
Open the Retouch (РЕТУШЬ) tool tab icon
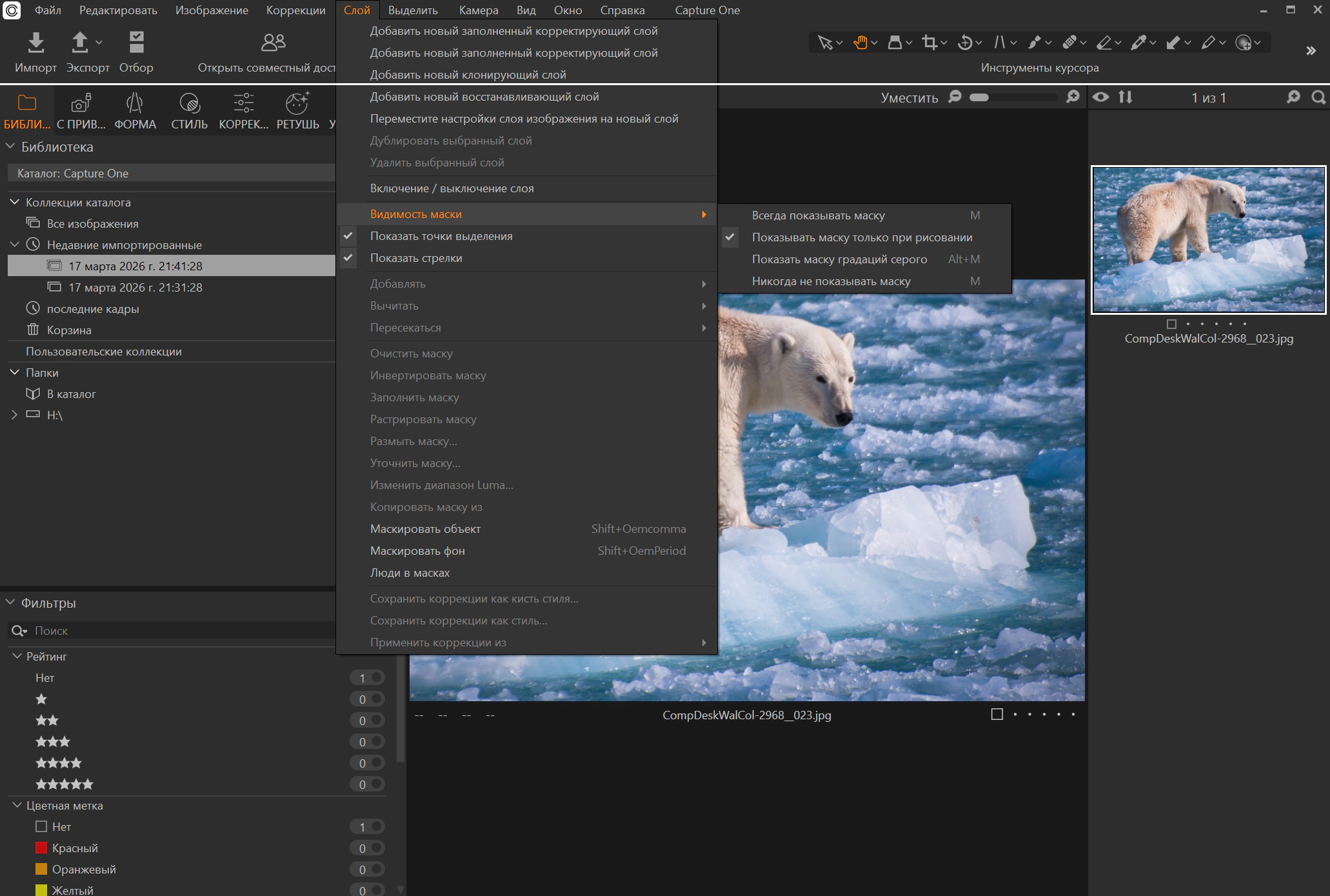[x=297, y=103]
